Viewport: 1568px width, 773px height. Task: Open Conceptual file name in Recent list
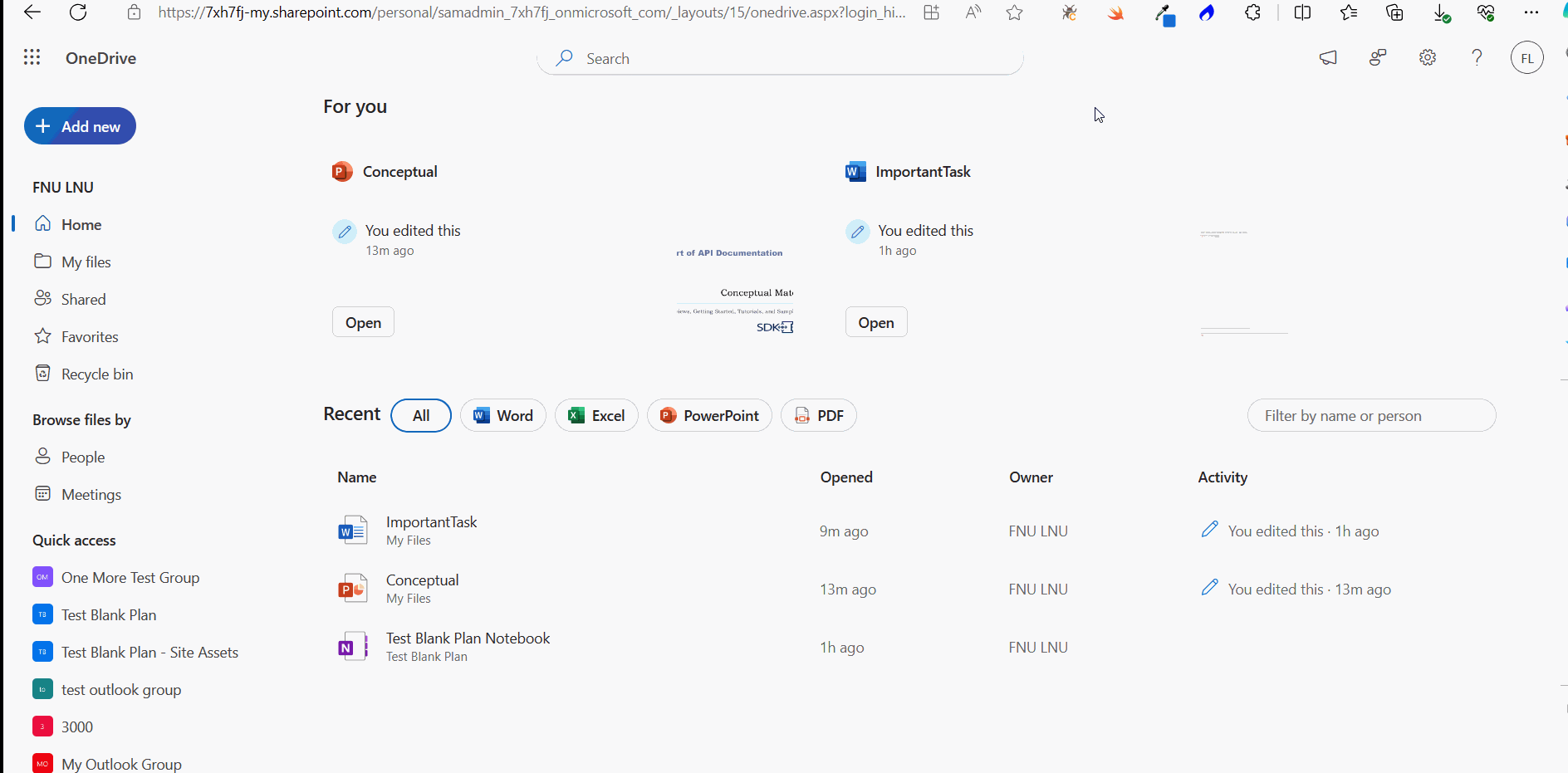point(422,580)
